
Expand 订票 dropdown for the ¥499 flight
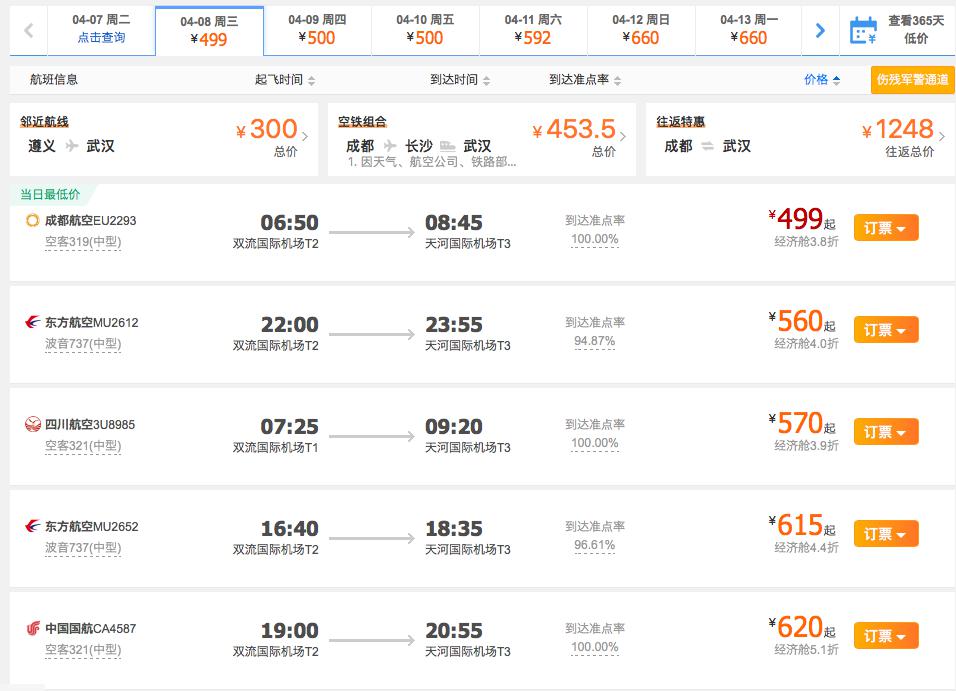(x=886, y=228)
